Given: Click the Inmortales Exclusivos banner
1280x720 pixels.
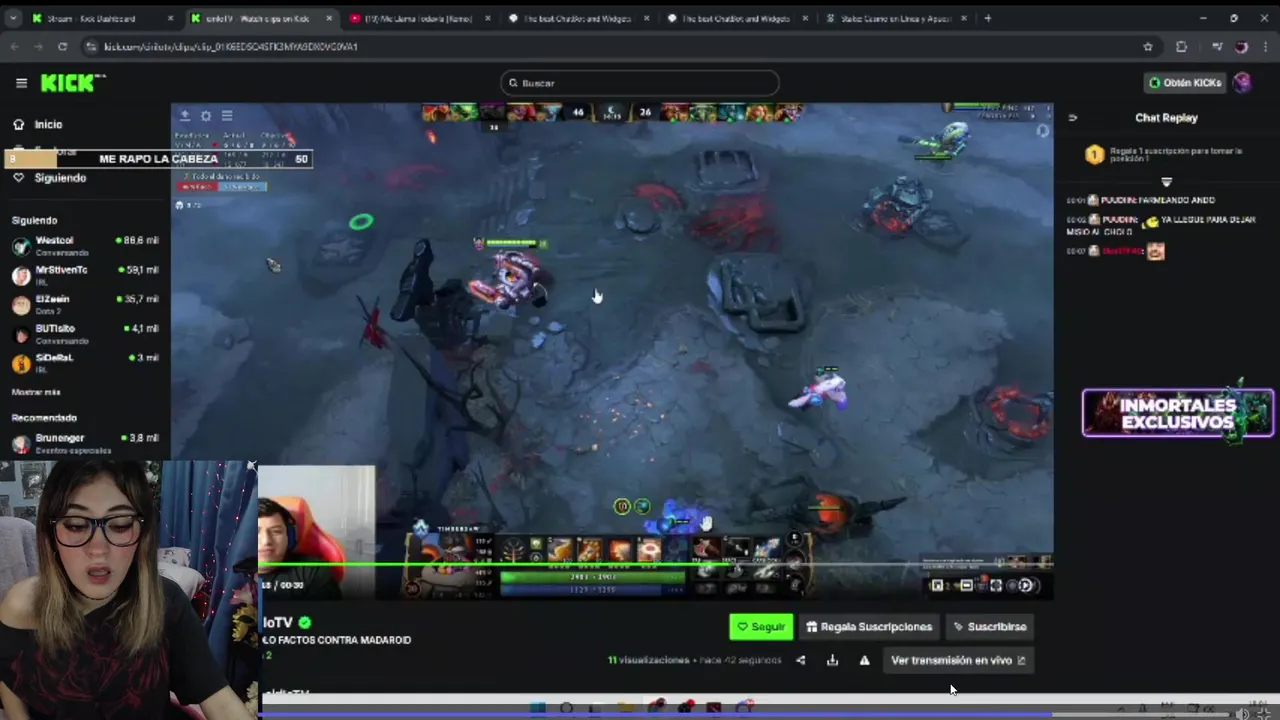Looking at the screenshot, I should (x=1178, y=413).
